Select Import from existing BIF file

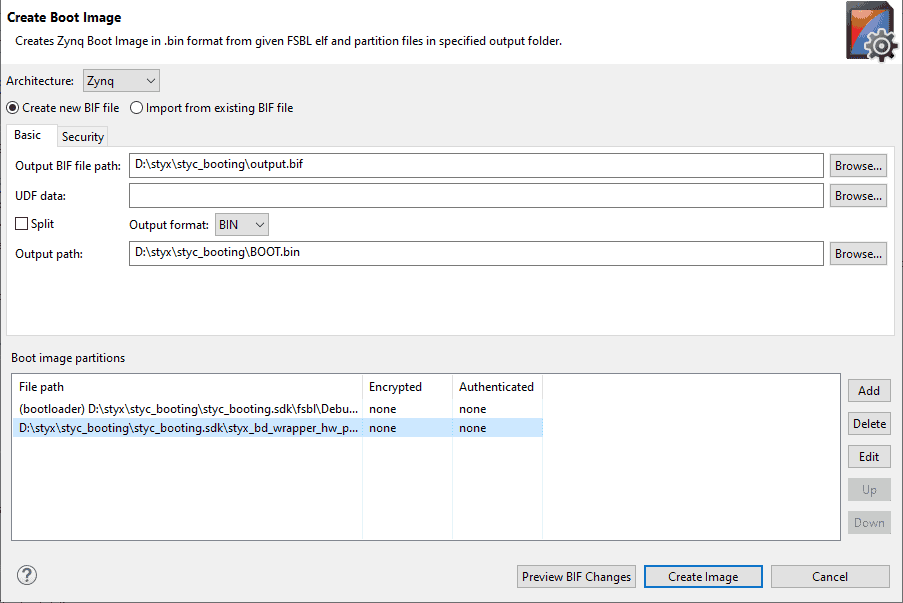tap(137, 108)
